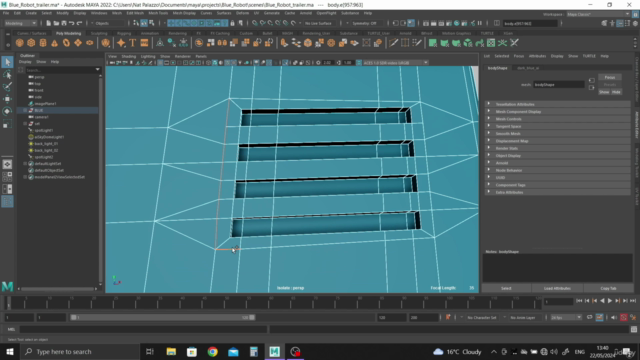This screenshot has width=640, height=360.
Task: Activate the Lasso select tool
Action: pos(7,74)
